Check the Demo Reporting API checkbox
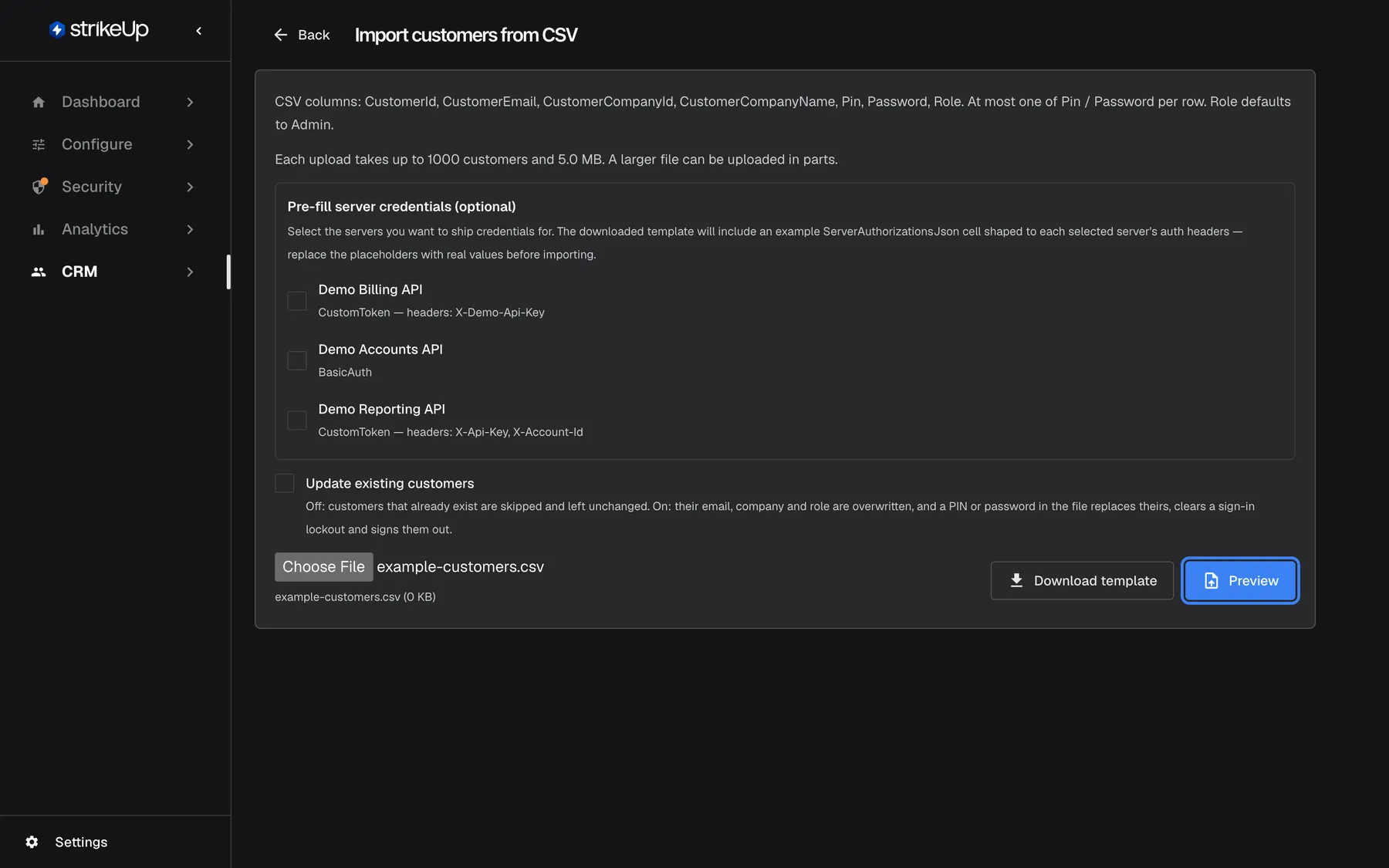The height and width of the screenshot is (868, 1389). (x=297, y=420)
